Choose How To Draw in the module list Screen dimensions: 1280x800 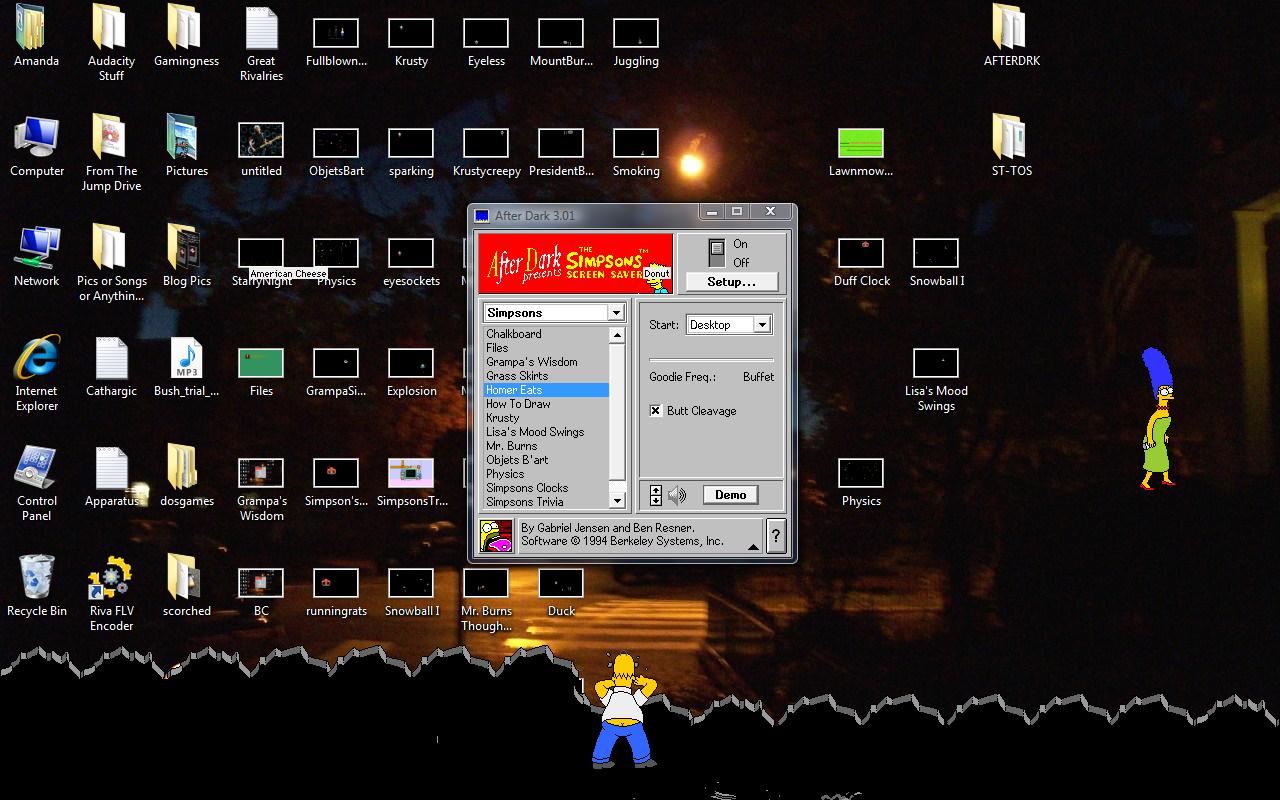pyautogui.click(x=546, y=404)
